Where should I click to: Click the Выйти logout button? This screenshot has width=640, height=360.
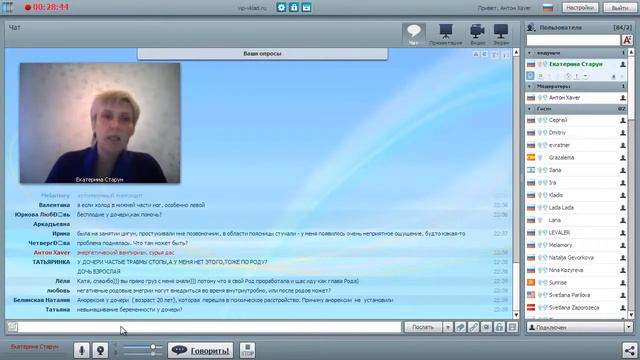pos(620,7)
